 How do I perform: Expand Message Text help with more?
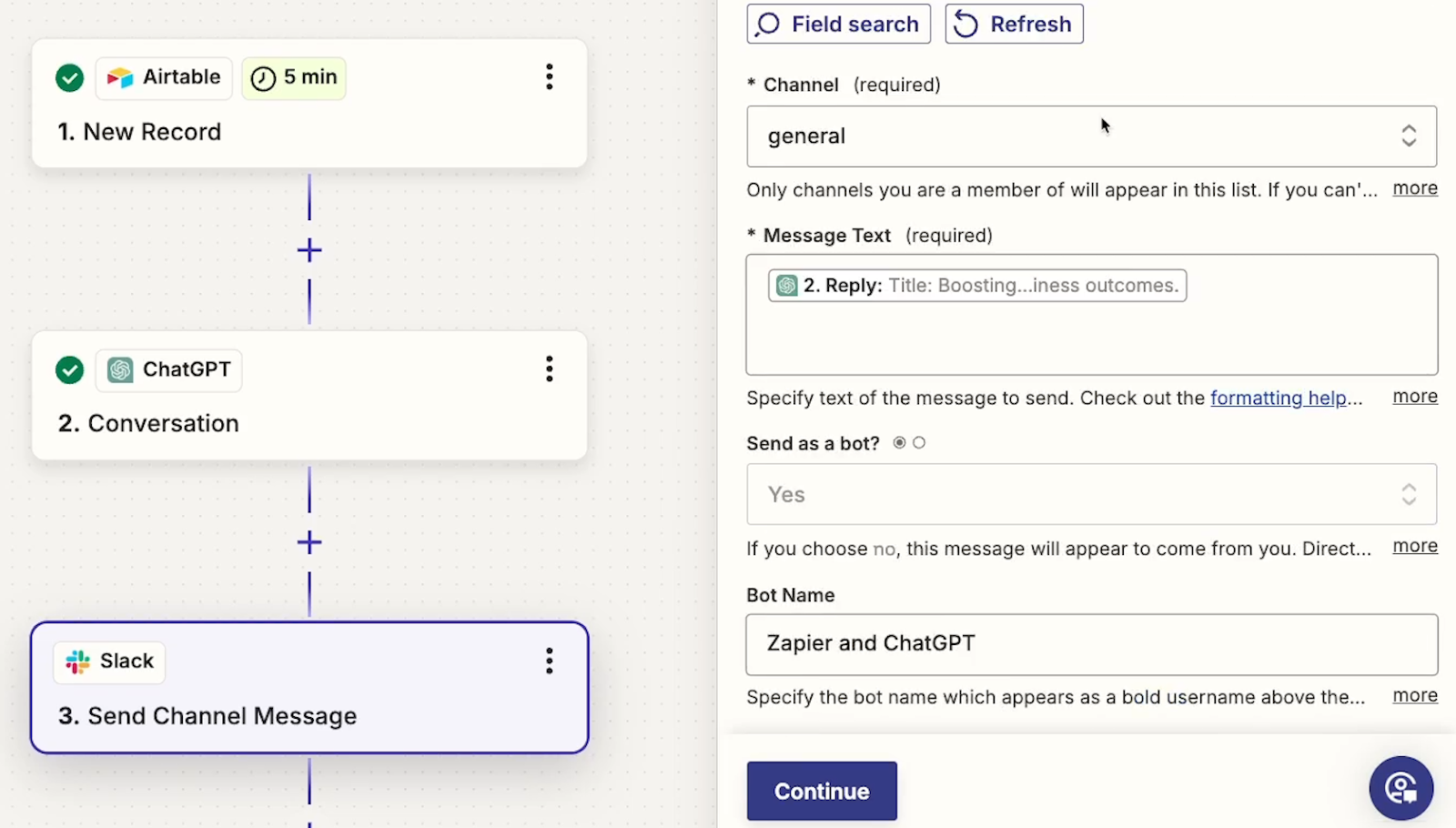point(1415,397)
